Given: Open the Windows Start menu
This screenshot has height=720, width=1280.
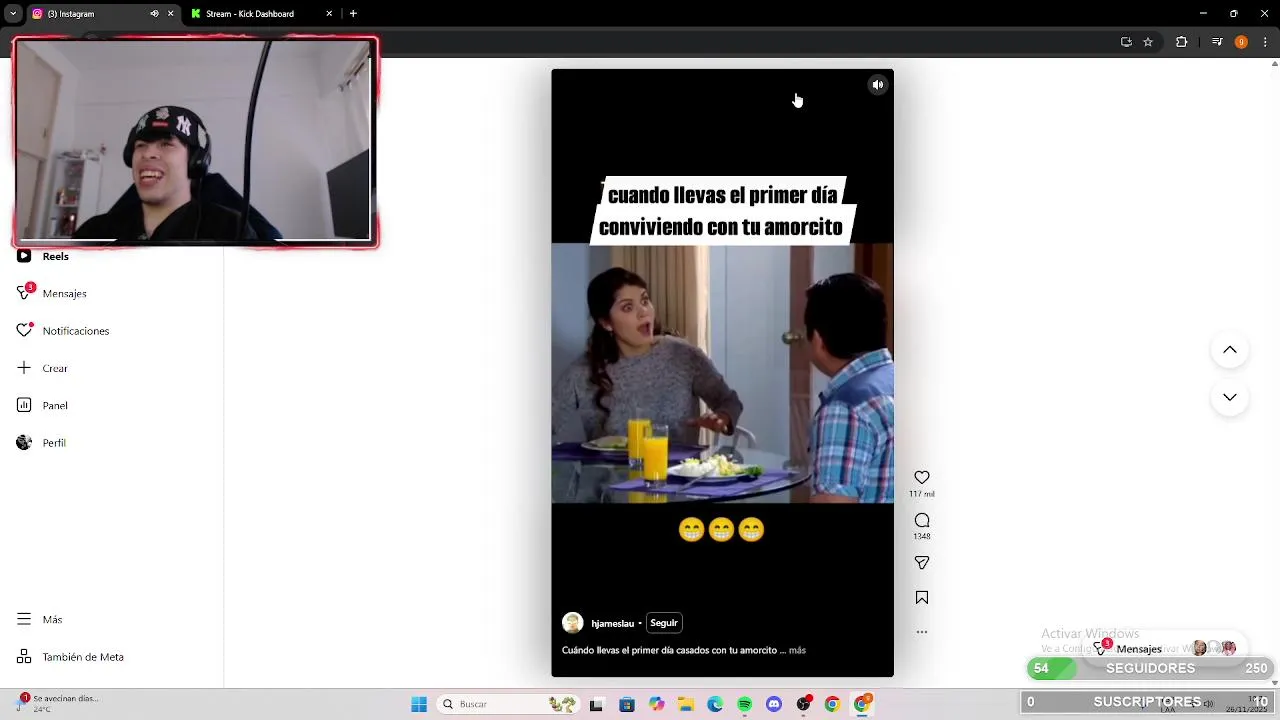Looking at the screenshot, I should pos(419,704).
